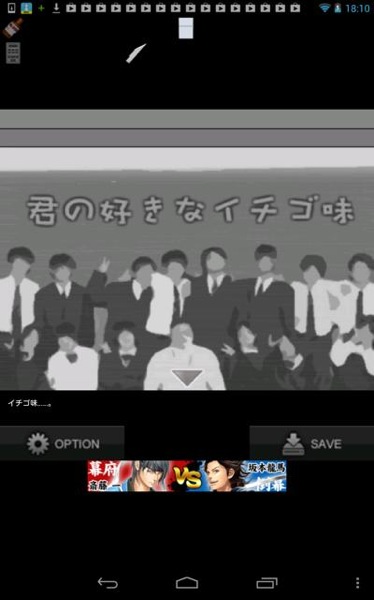Viewport: 374px width, 600px height.
Task: Tap the group photo scene with イチゴ味 text
Action: point(187,269)
